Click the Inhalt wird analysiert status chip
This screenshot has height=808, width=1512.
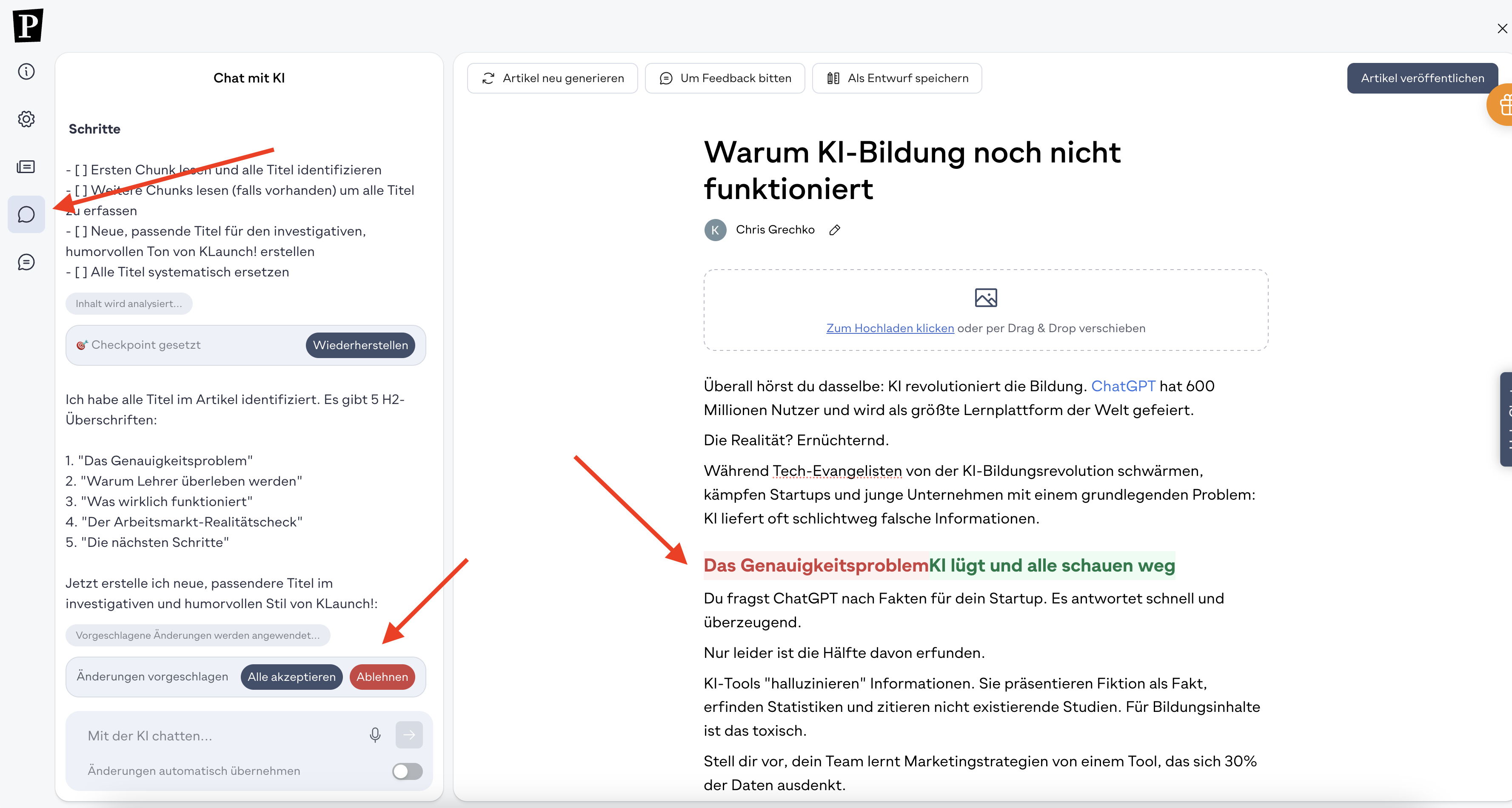(129, 303)
